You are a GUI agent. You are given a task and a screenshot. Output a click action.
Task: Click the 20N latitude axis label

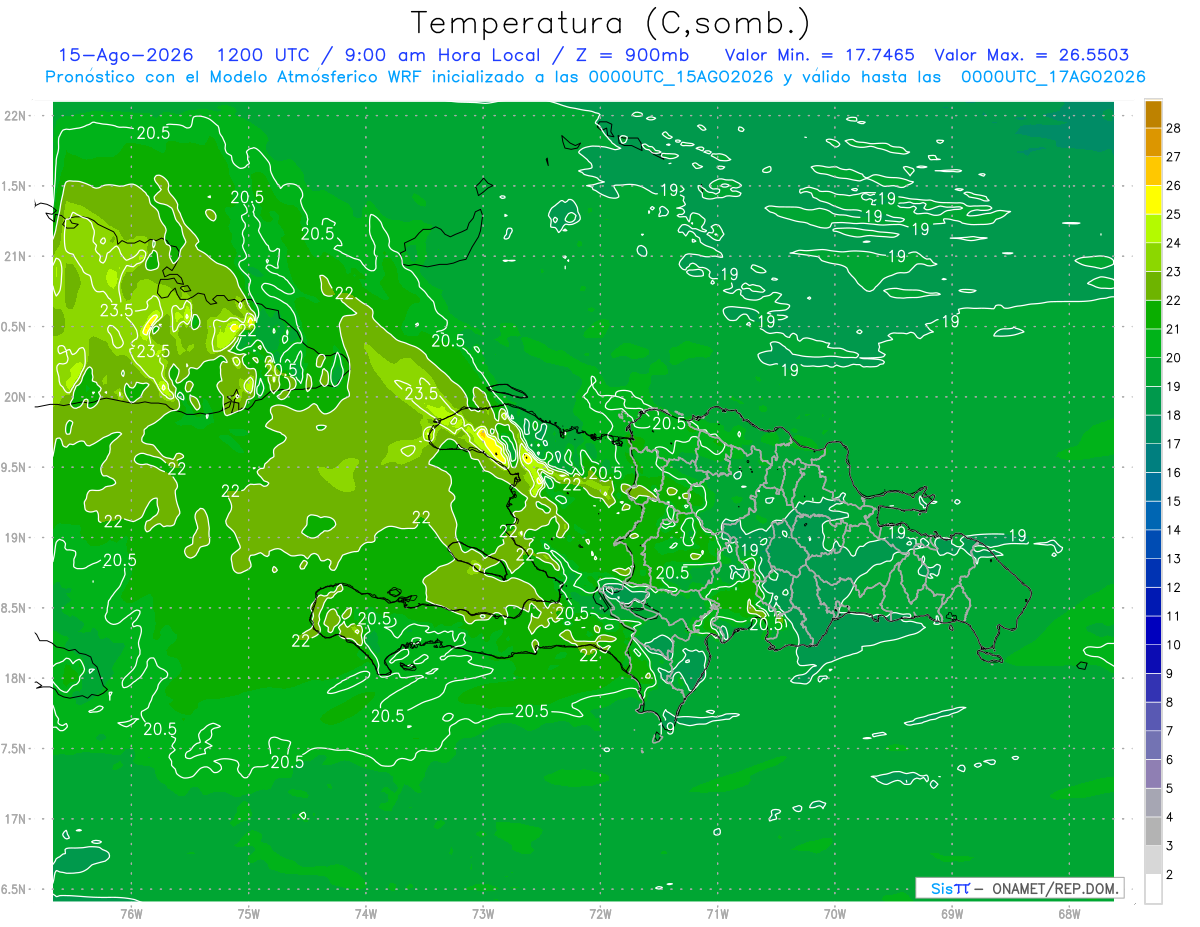tap(15, 397)
